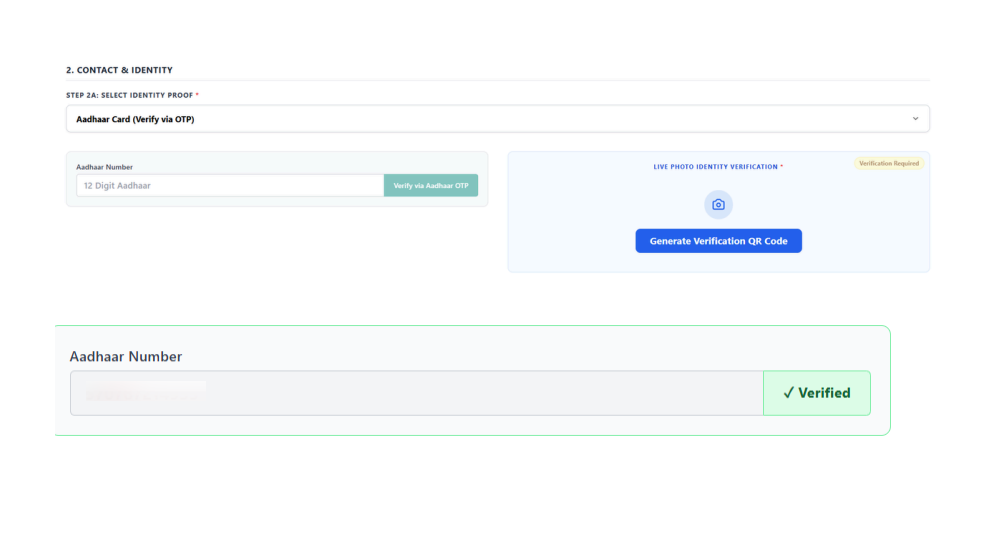This screenshot has height=550, width=986.
Task: Expand the identity proof dropdown chevron
Action: [915, 119]
